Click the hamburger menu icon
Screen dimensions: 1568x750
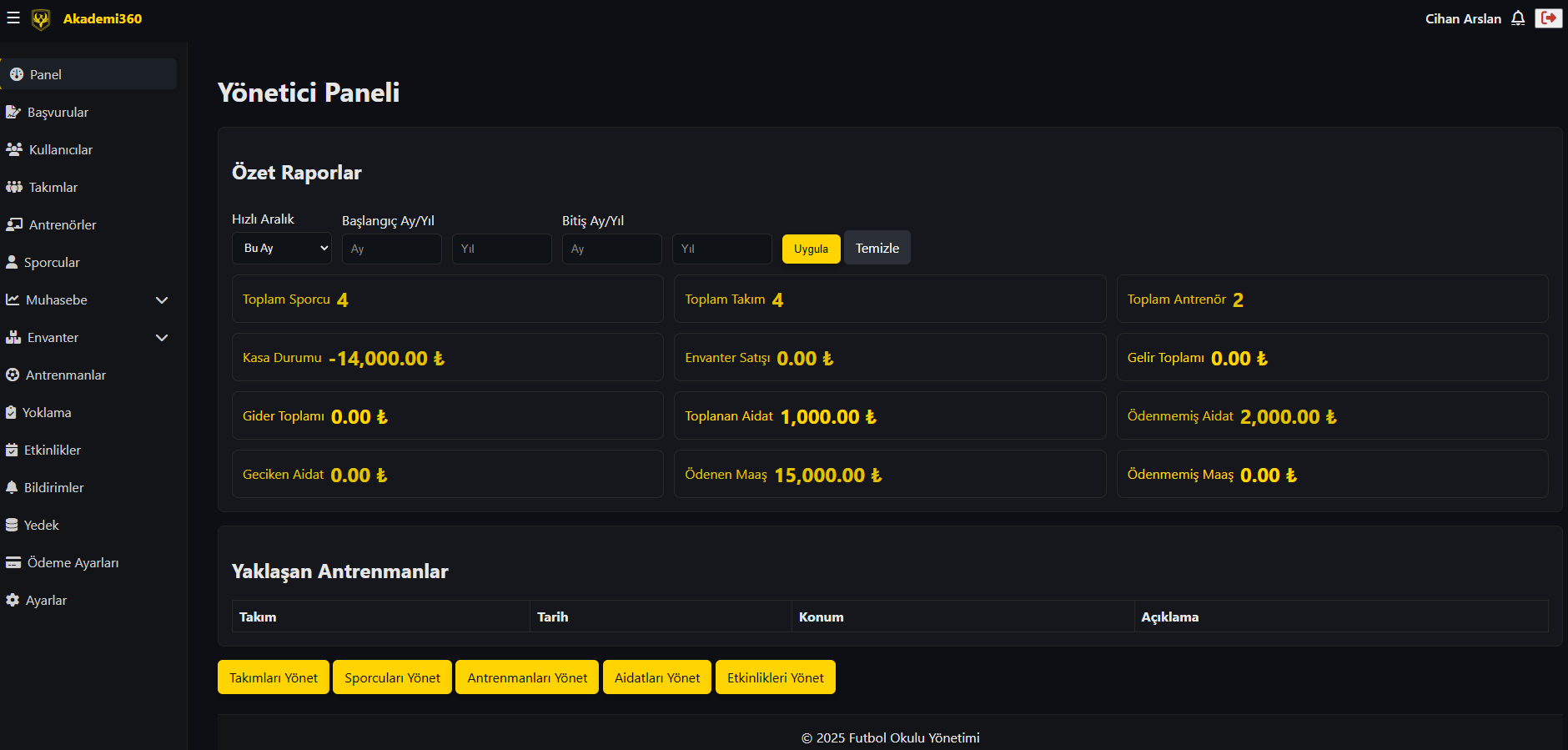(13, 18)
